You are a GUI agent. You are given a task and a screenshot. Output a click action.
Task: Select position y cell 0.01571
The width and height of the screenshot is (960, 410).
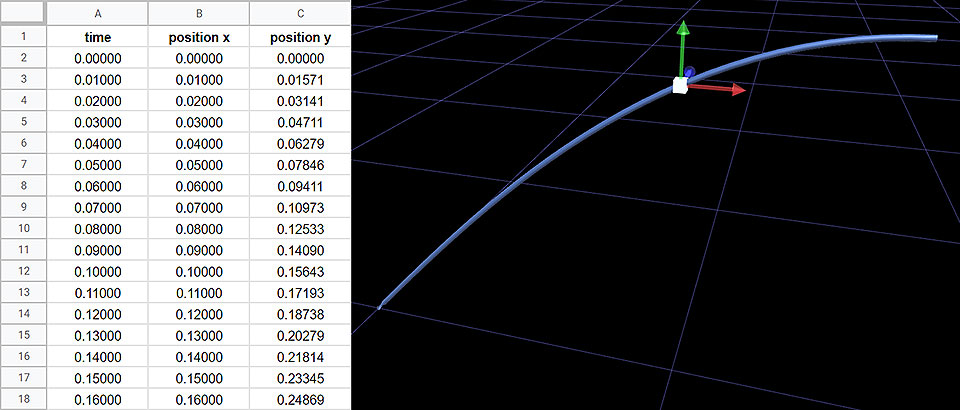(300, 80)
